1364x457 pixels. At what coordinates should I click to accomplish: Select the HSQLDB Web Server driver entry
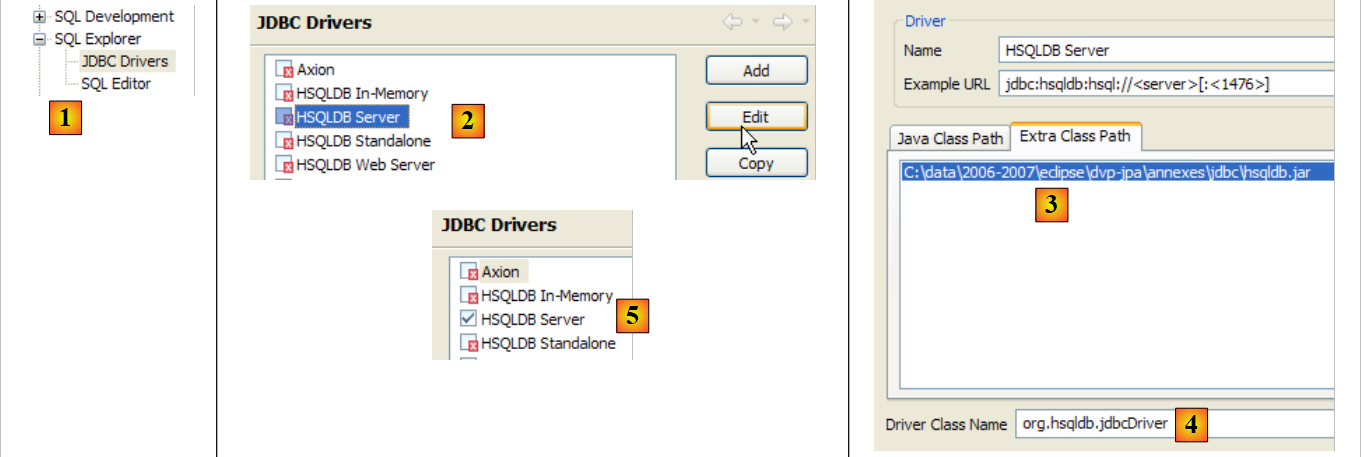pos(365,165)
